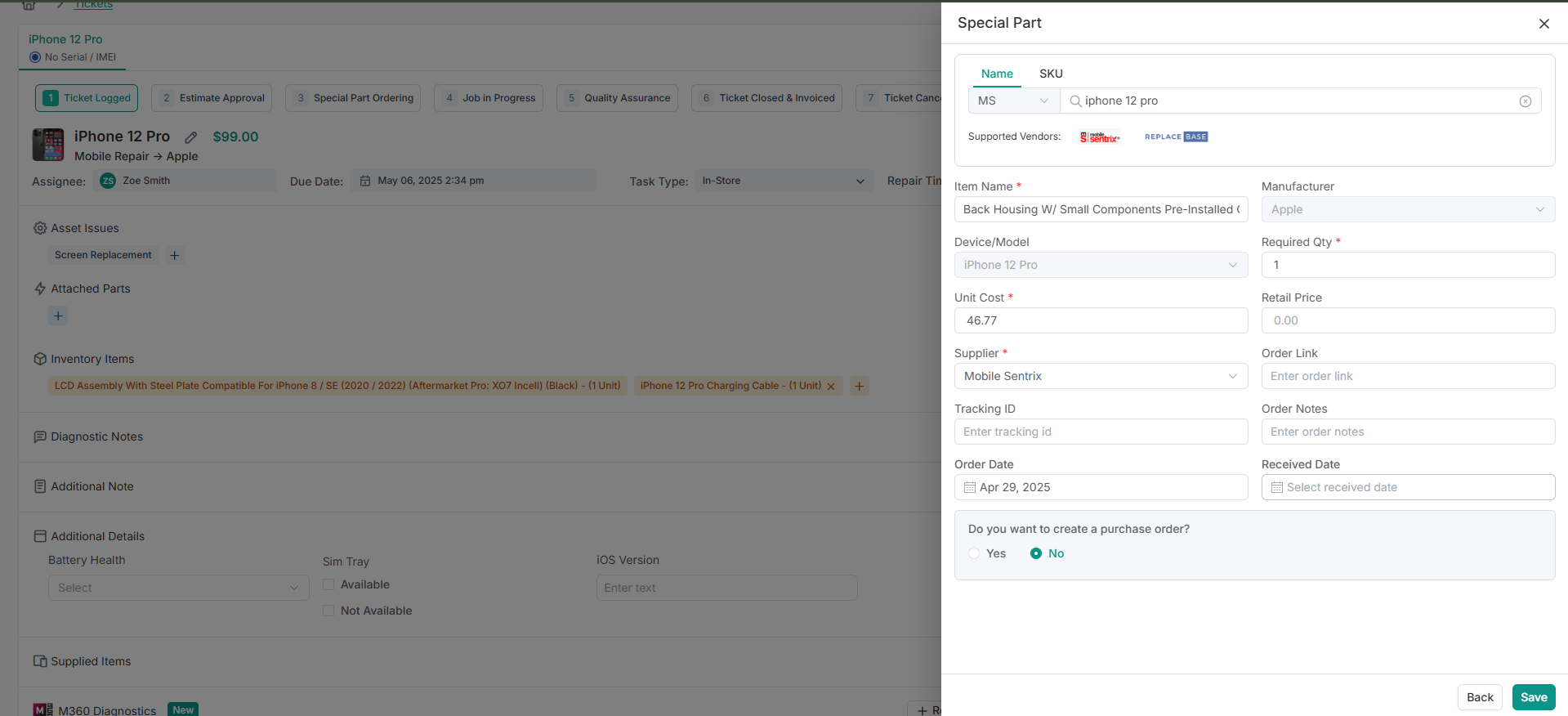Viewport: 1568px width, 716px height.
Task: Click the LCD Assembly inventory item tag
Action: tap(337, 386)
